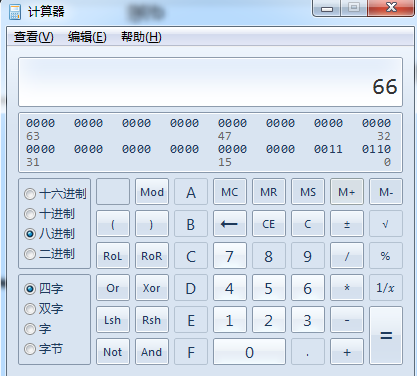Select the 十进制 radio button
The image size is (417, 376).
pyautogui.click(x=49, y=214)
